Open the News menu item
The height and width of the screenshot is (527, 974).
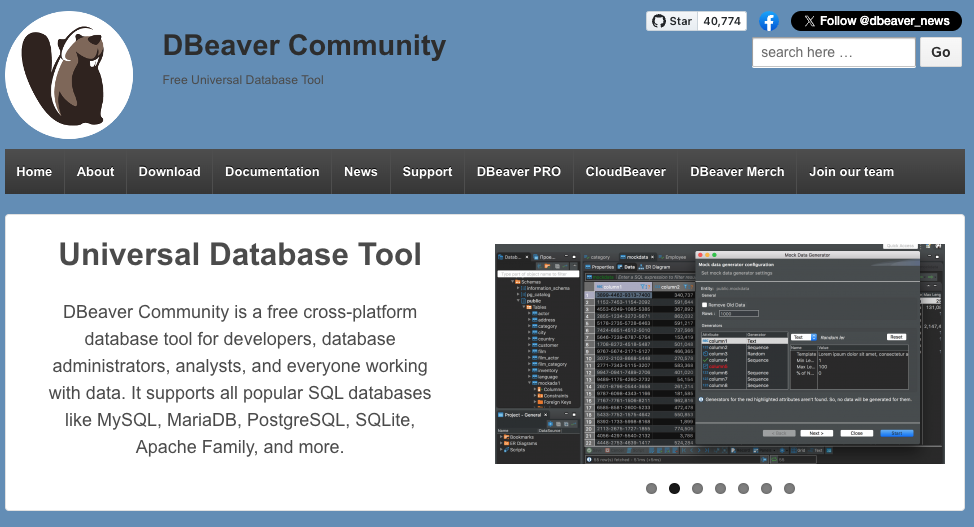(361, 172)
